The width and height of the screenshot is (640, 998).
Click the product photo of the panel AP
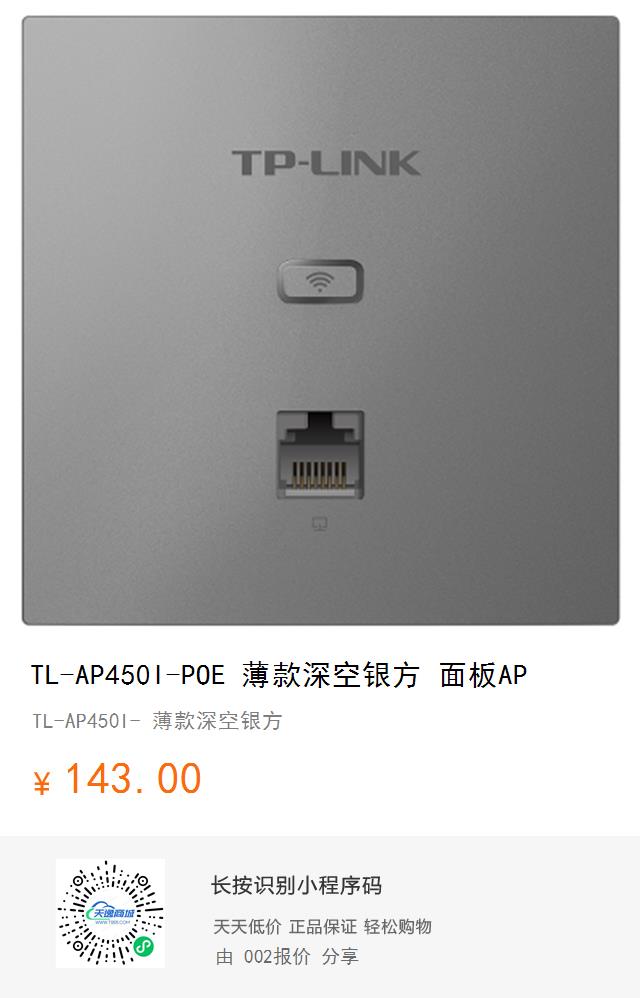320,320
